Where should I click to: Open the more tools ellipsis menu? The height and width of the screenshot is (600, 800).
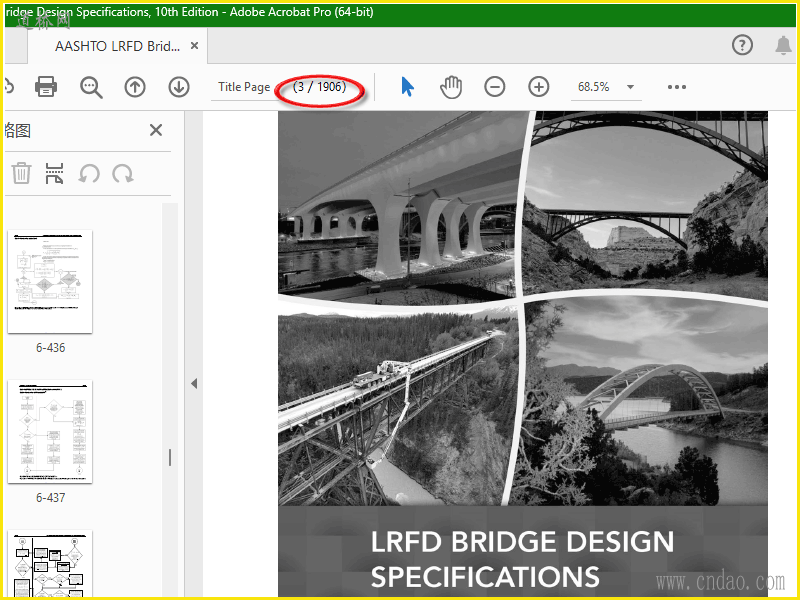pos(677,87)
